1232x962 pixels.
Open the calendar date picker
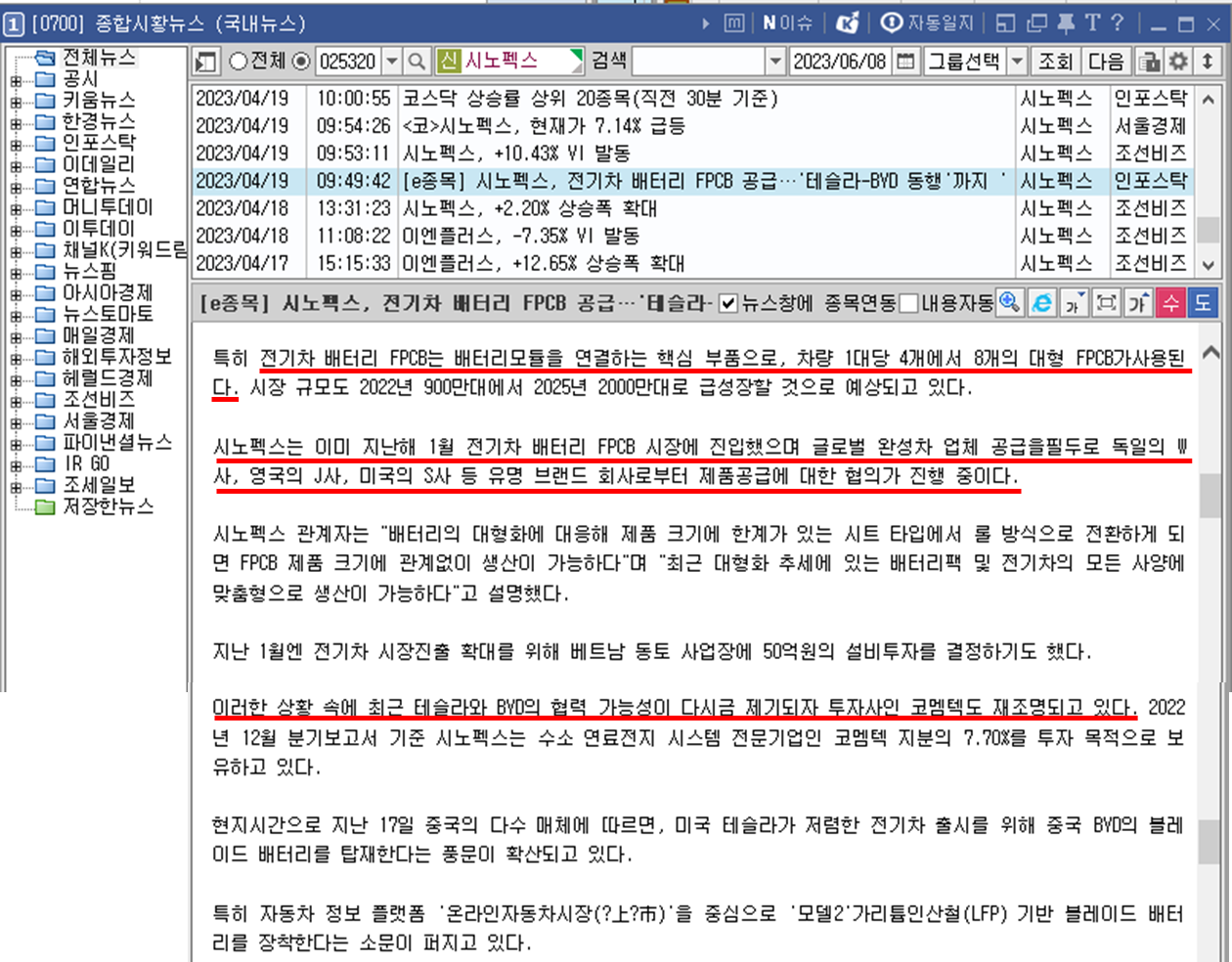pos(906,62)
